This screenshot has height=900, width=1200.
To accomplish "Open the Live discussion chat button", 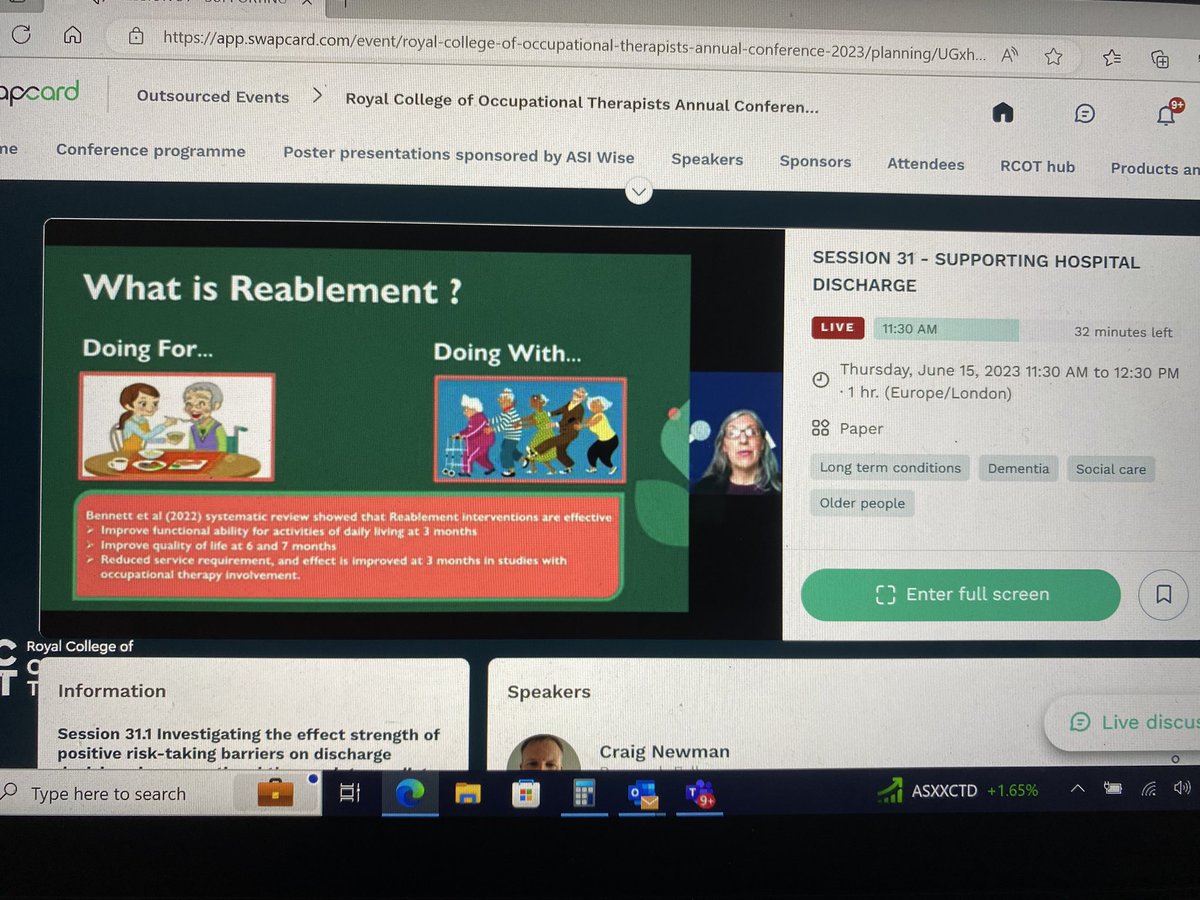I will point(1125,722).
